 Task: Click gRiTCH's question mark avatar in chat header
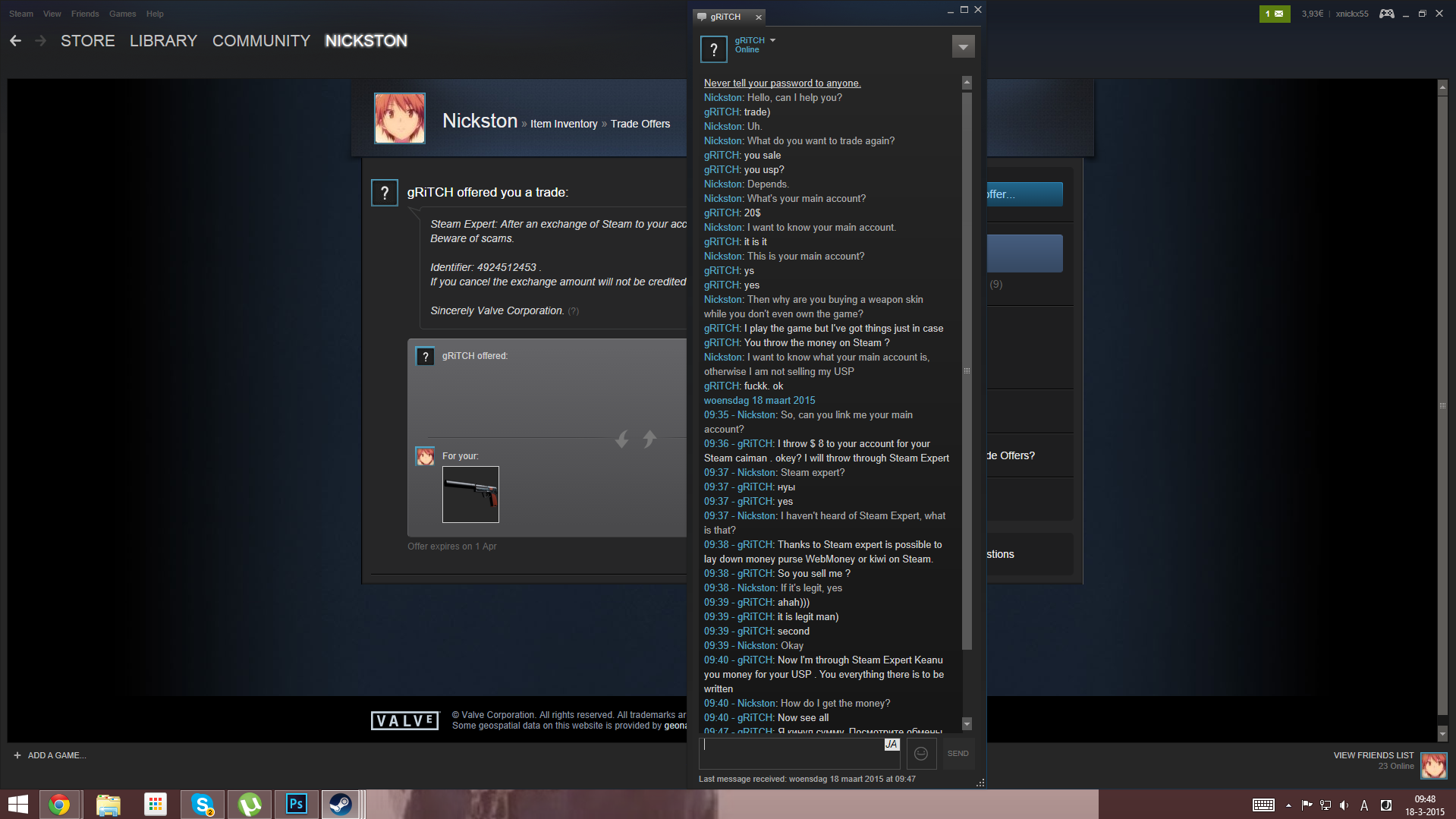713,49
